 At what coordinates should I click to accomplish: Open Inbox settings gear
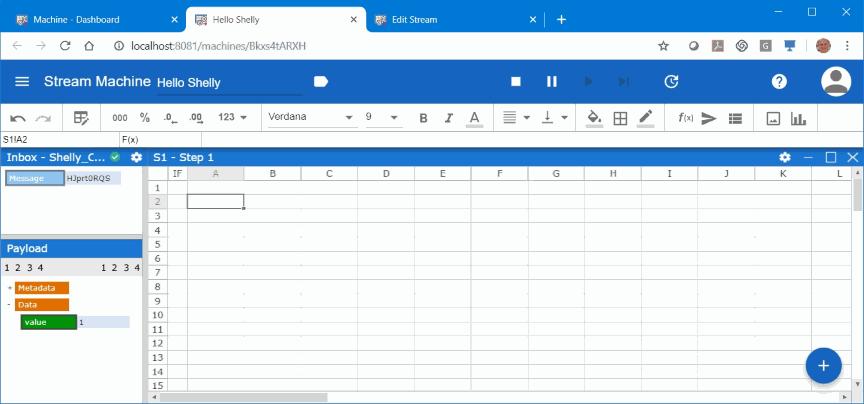tap(136, 158)
